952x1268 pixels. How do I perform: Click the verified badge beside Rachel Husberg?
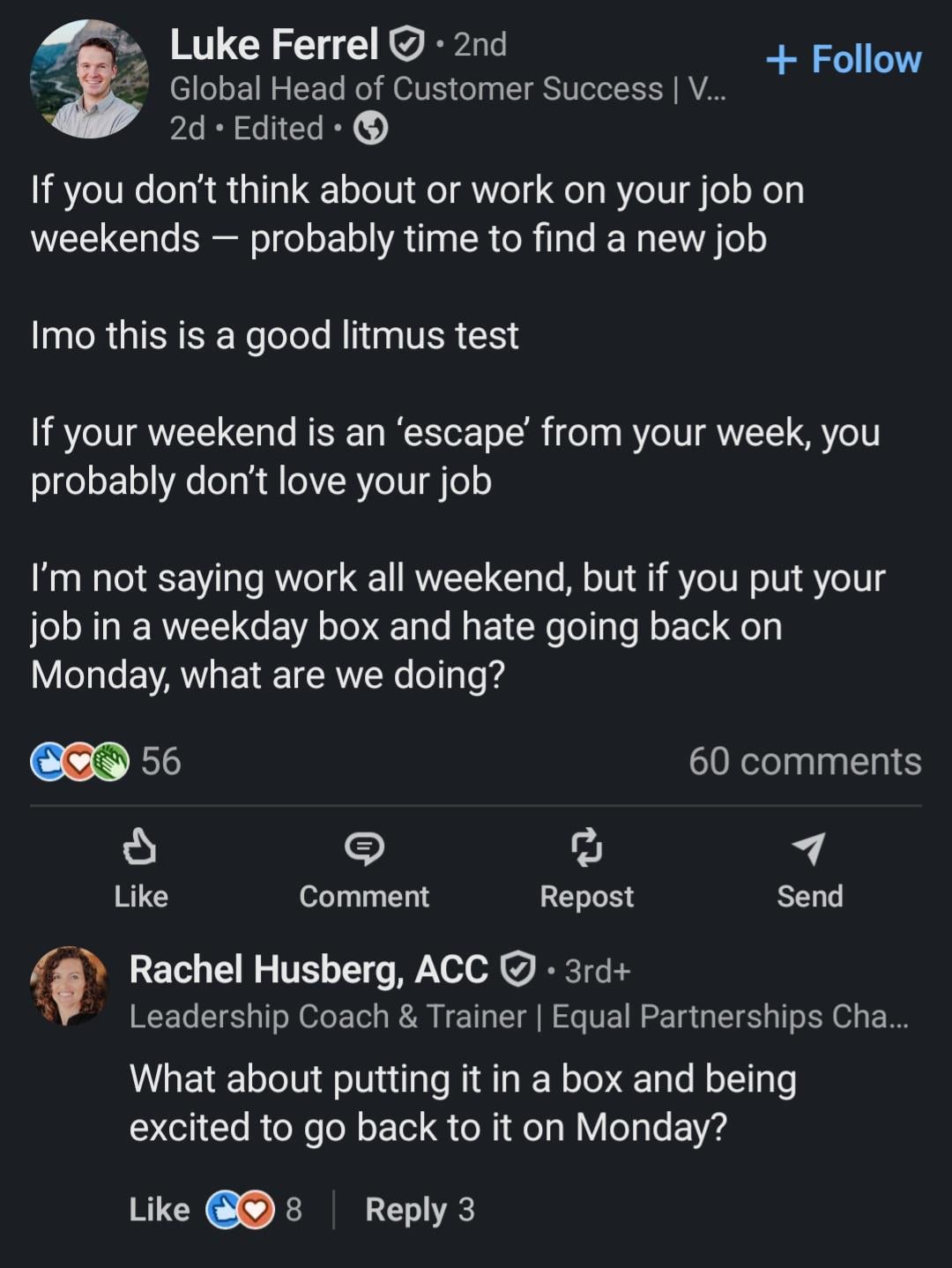click(517, 970)
